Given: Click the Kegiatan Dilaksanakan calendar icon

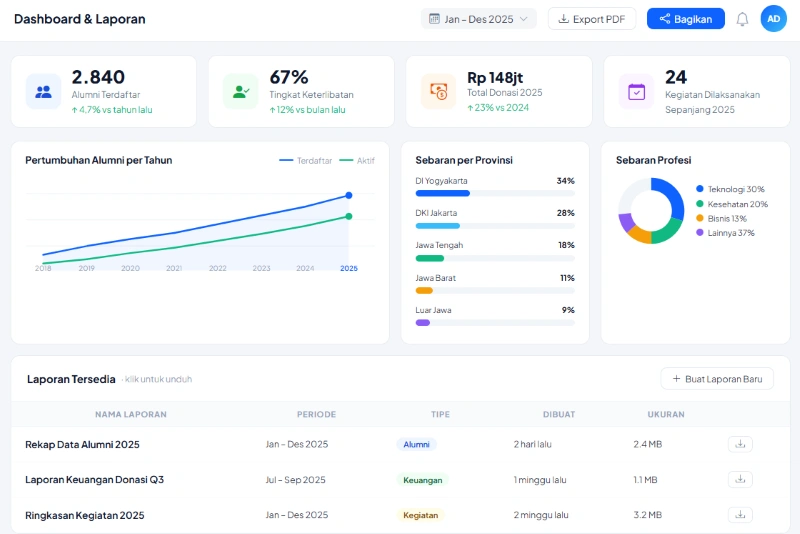Looking at the screenshot, I should tap(636, 92).
